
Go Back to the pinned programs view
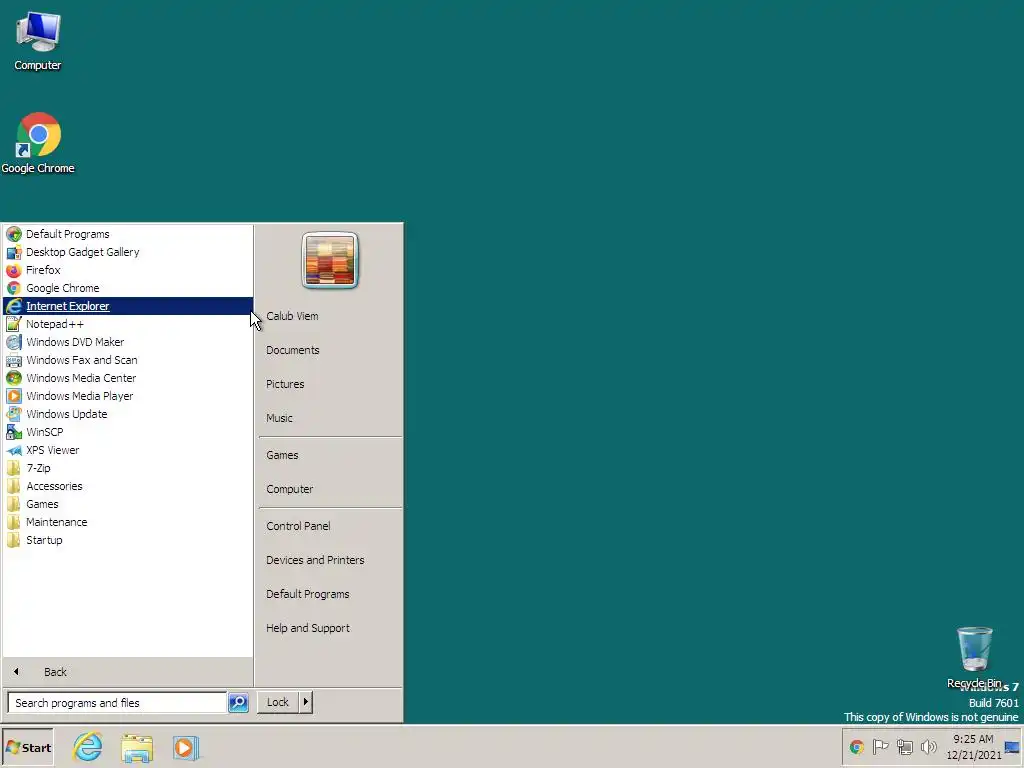point(128,672)
